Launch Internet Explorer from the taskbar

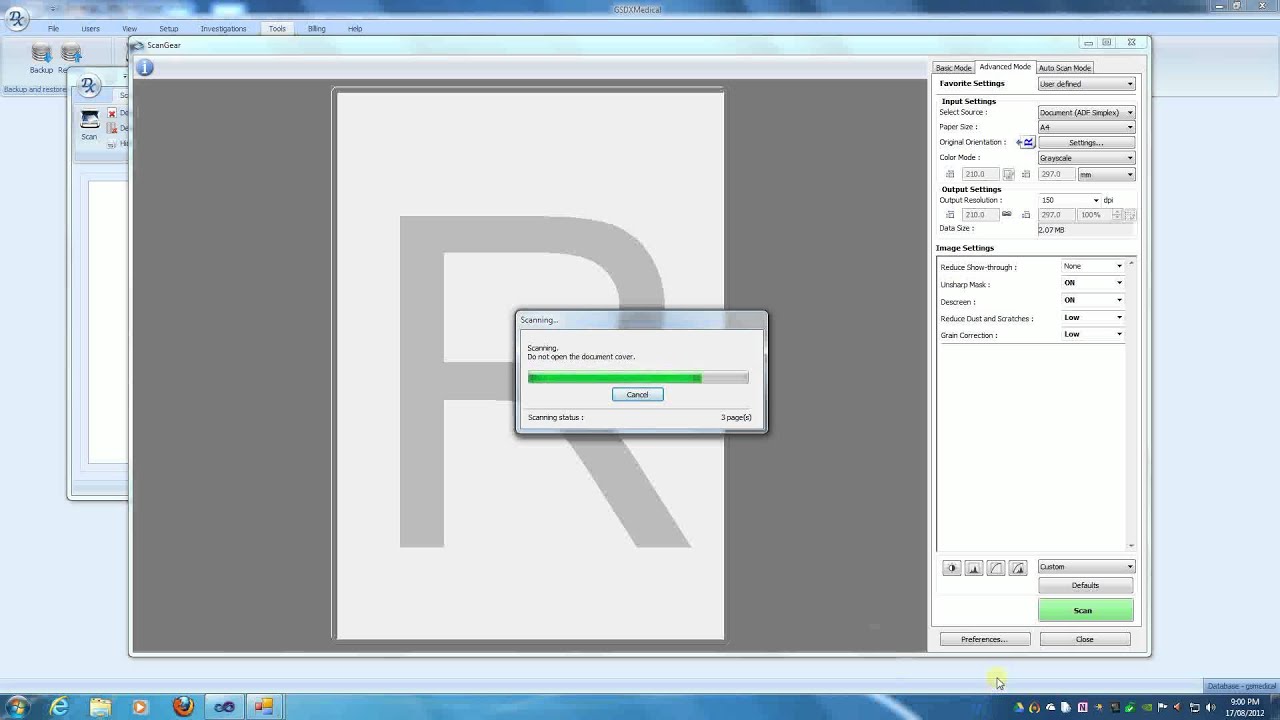(59, 707)
